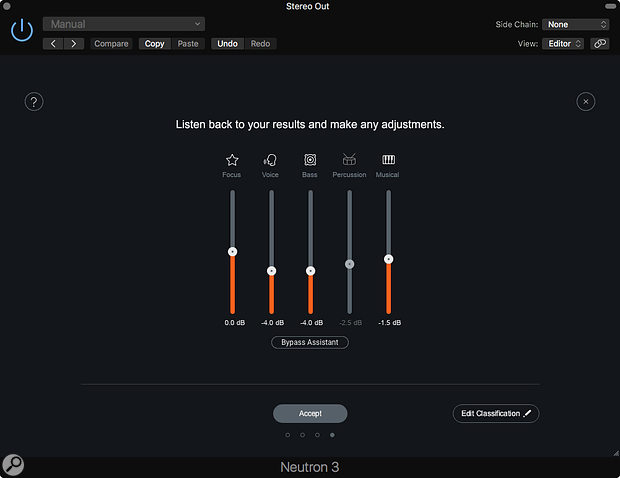The height and width of the screenshot is (478, 620).
Task: Toggle the Bypass Assistant button
Action: [x=310, y=342]
